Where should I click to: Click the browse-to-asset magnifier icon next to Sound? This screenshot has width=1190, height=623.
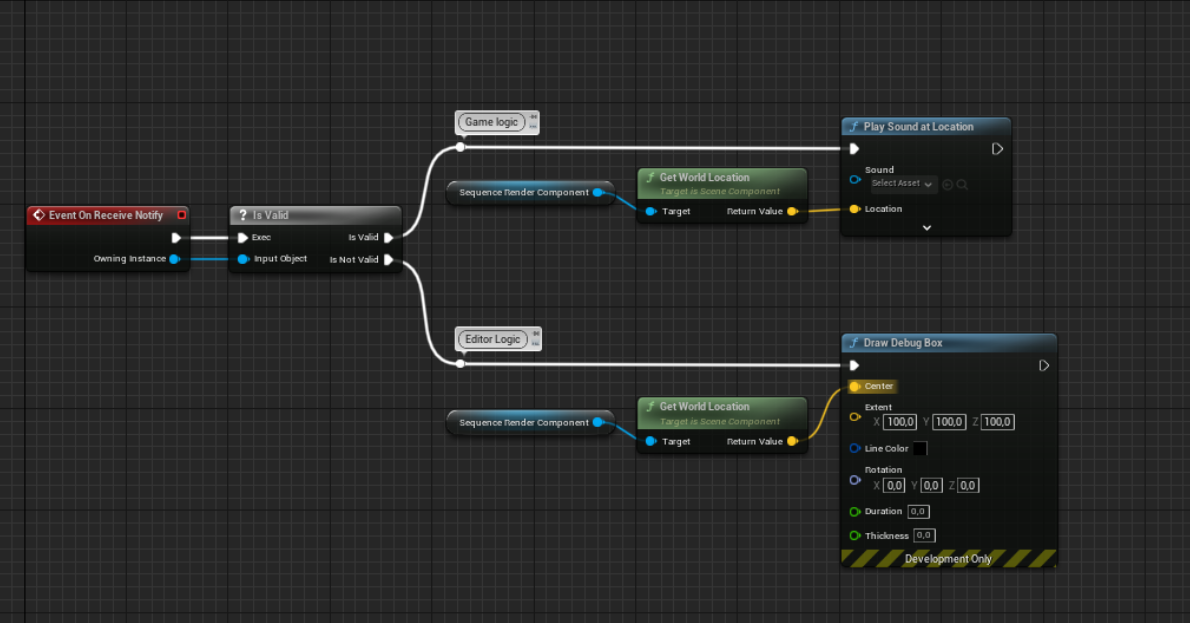[x=962, y=184]
